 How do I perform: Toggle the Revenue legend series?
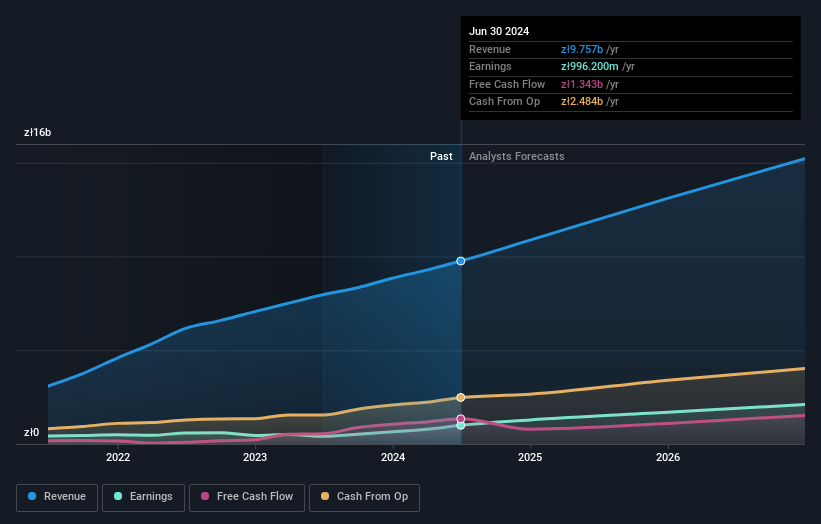click(57, 497)
